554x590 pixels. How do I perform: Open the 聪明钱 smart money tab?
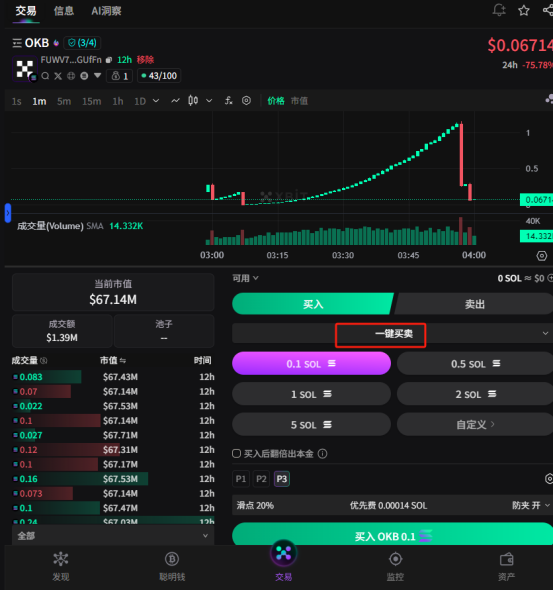(172, 566)
